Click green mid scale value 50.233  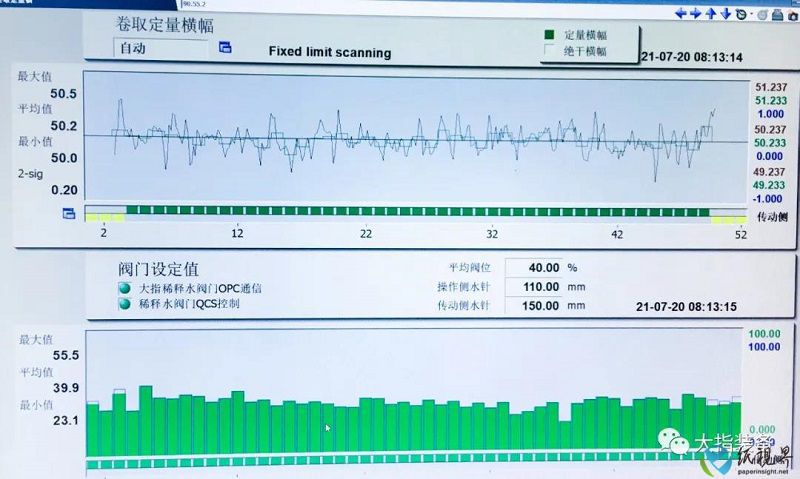click(x=770, y=143)
